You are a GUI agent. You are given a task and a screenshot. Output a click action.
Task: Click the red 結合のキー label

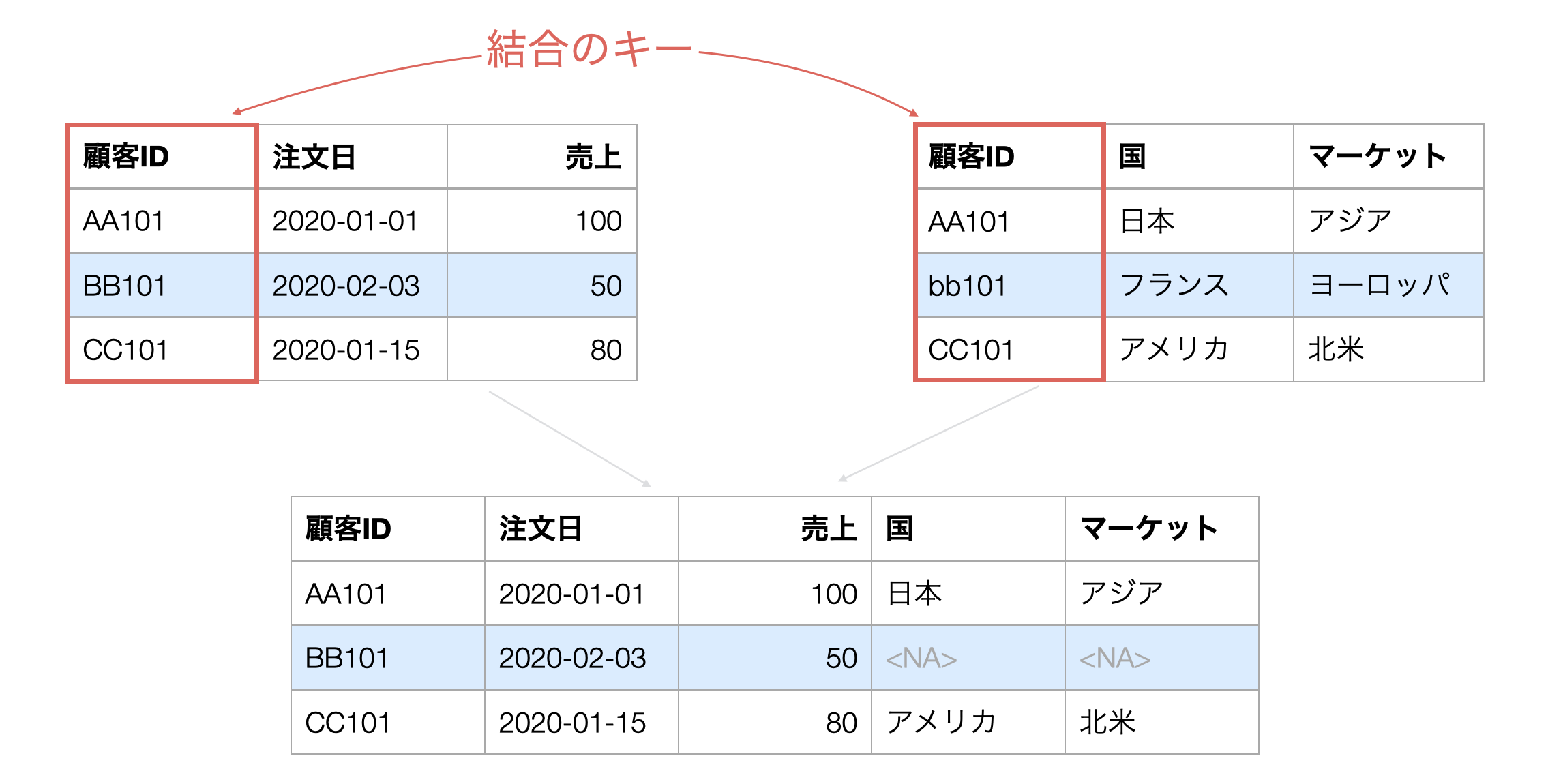(x=589, y=49)
